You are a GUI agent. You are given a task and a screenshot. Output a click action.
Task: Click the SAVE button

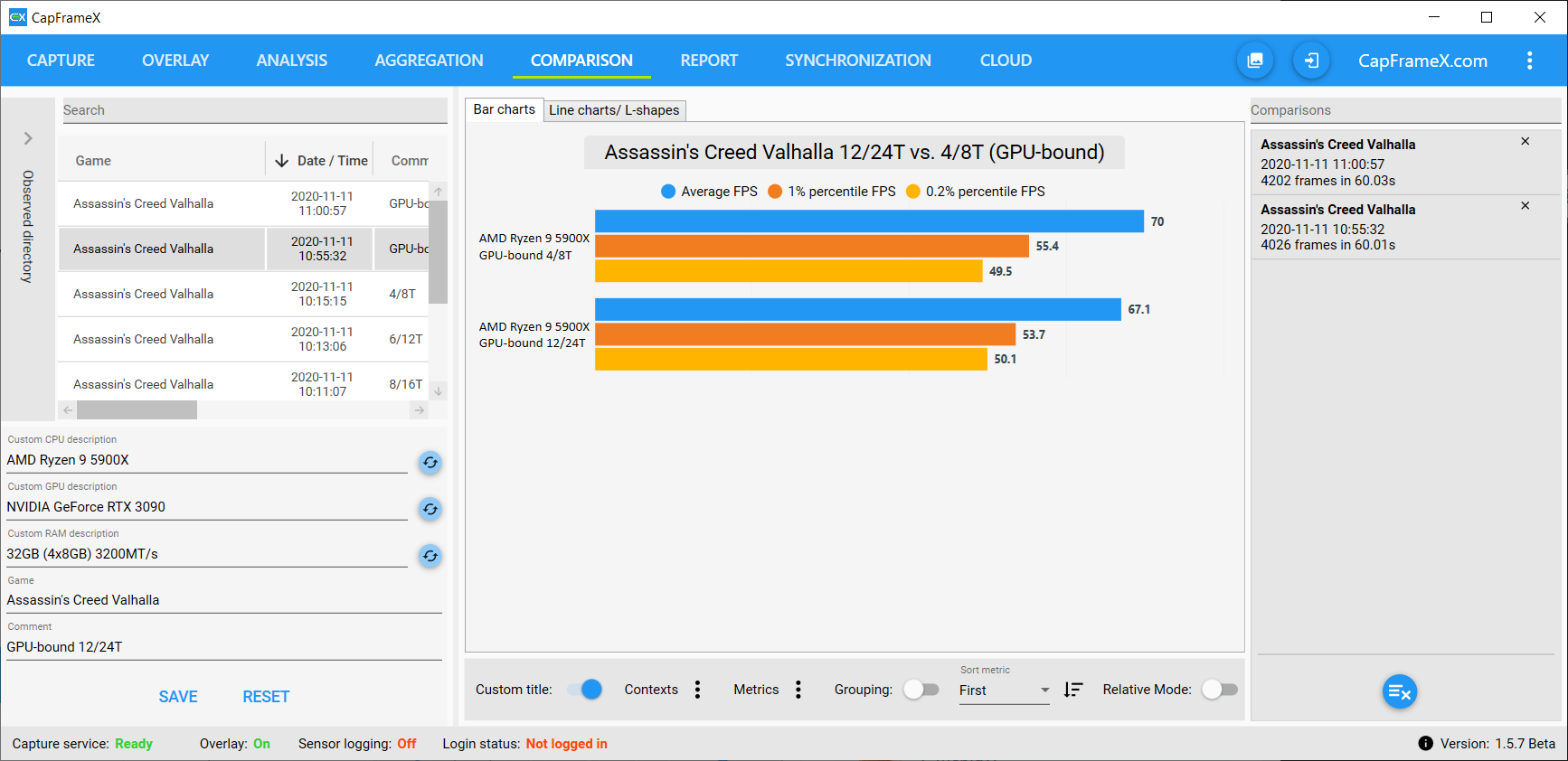tap(178, 697)
